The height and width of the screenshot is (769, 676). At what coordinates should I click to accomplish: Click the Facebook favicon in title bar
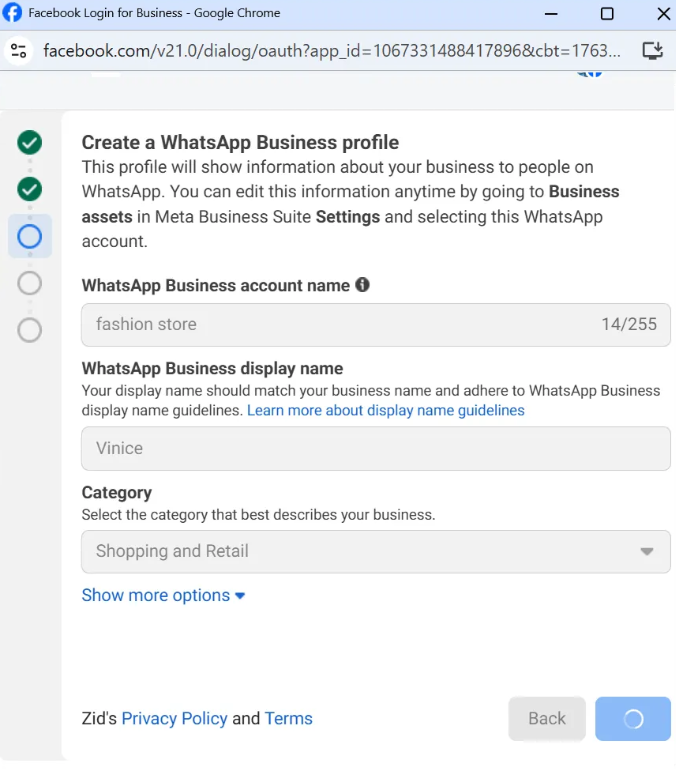coord(13,14)
